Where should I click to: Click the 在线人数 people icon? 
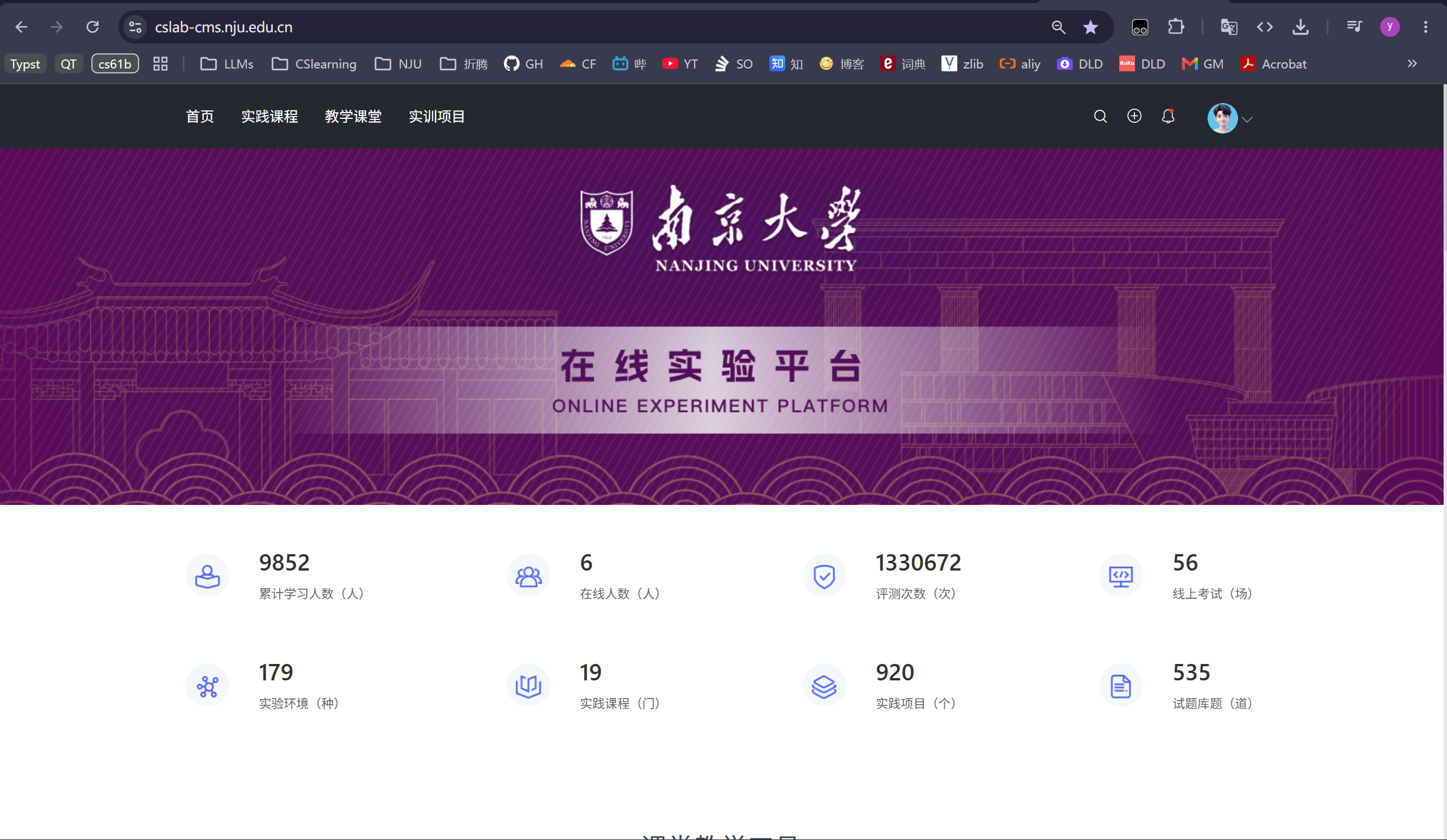tap(528, 576)
